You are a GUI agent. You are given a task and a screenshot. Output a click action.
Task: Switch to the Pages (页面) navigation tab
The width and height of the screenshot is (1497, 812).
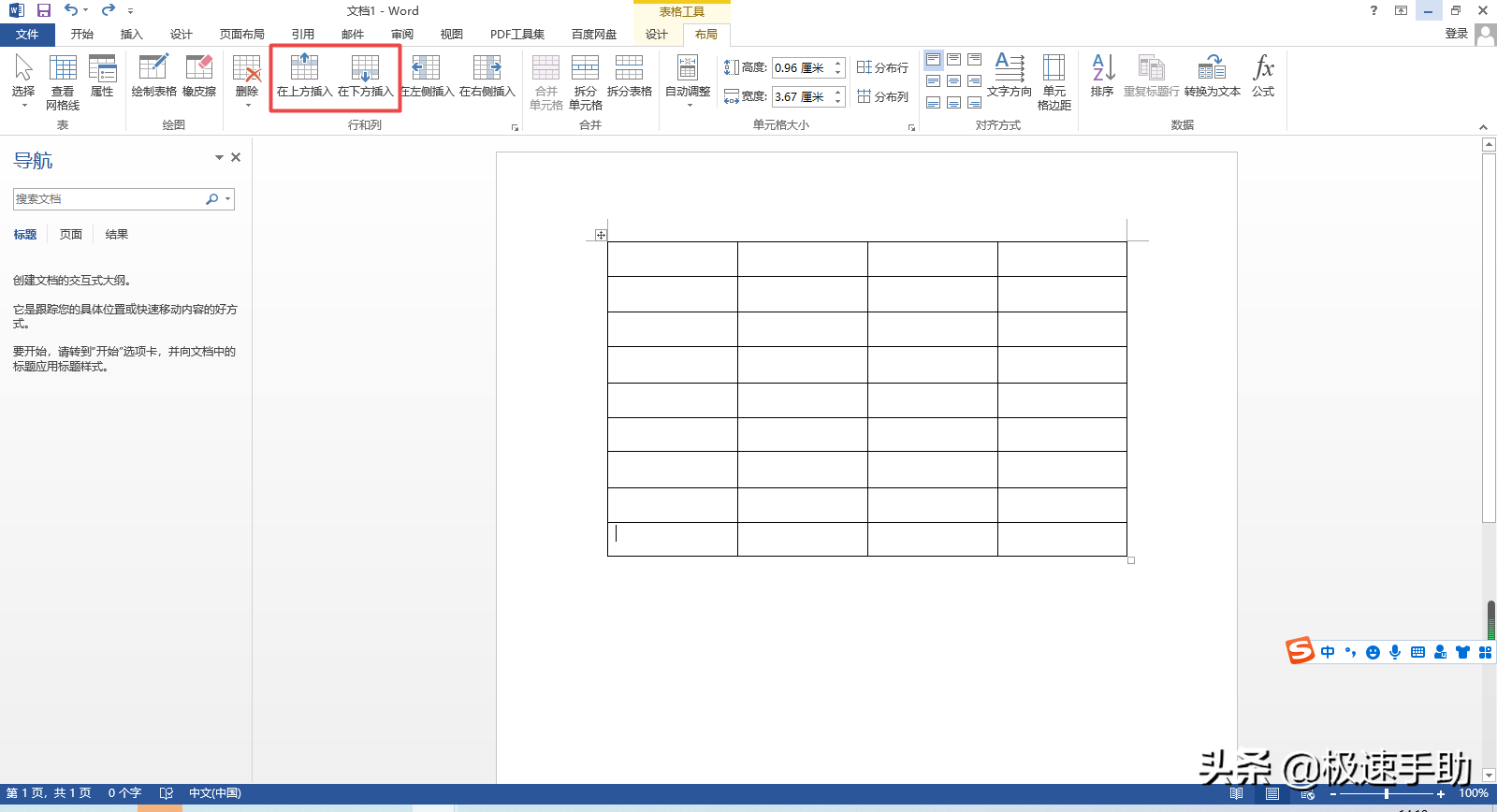(71, 235)
